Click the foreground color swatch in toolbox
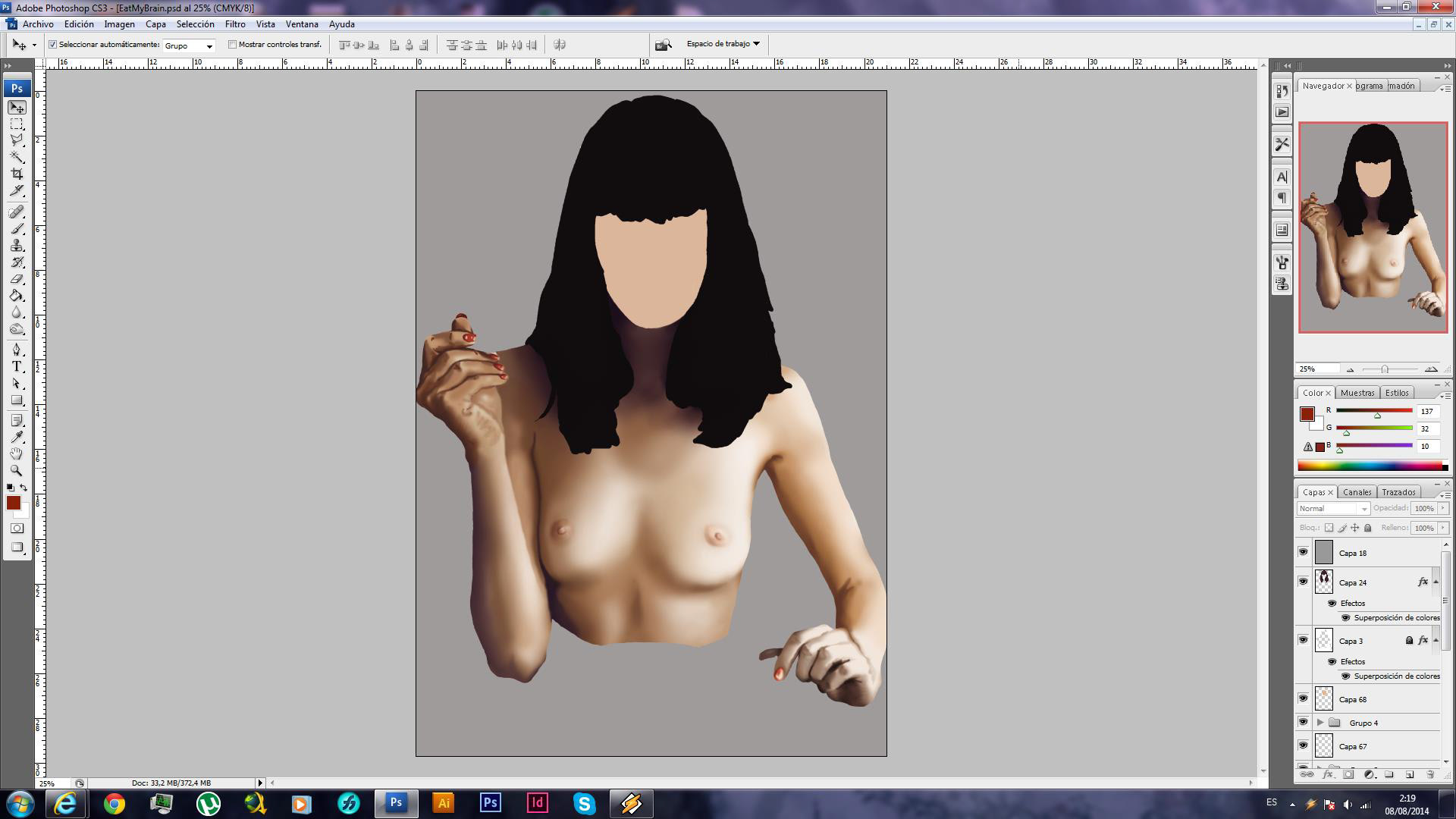This screenshot has height=819, width=1456. (x=13, y=503)
